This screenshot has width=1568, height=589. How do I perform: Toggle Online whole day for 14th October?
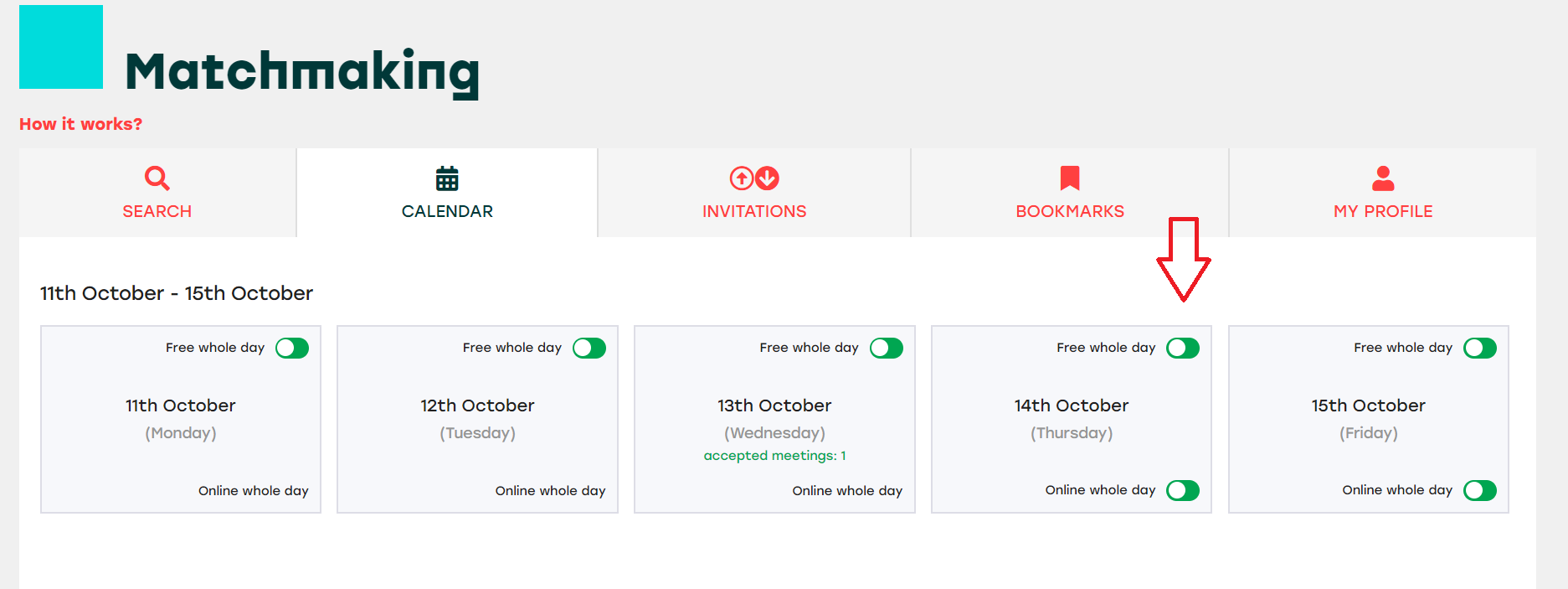[1183, 490]
